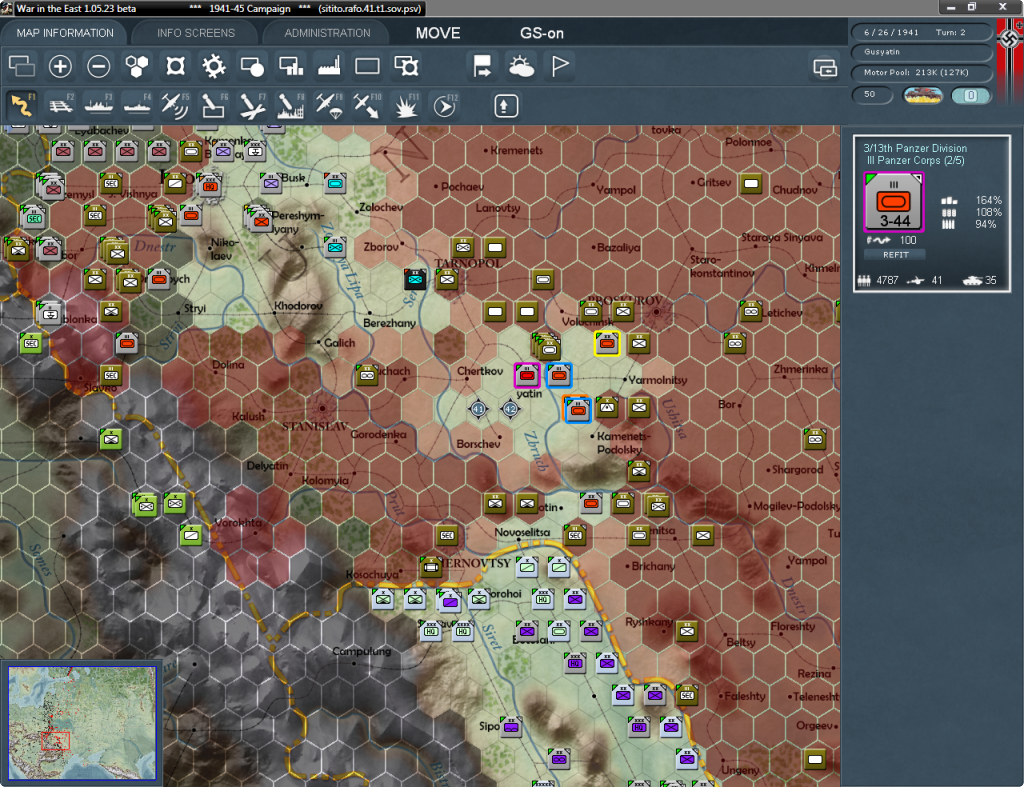This screenshot has height=787, width=1024.
Task: Switch to the ADMINISTRATION tab
Action: [x=327, y=33]
